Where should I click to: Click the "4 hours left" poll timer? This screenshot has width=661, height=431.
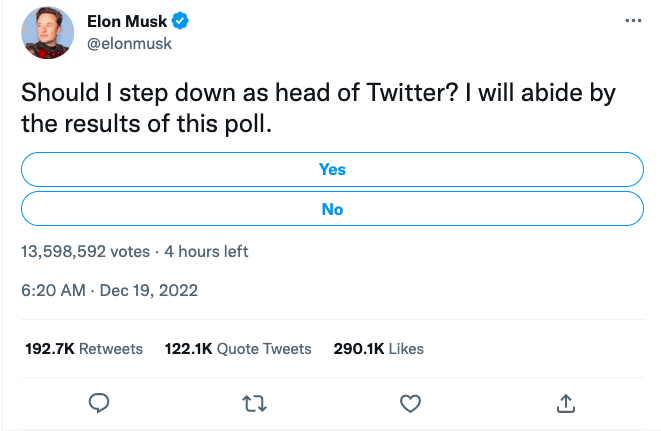click(x=206, y=251)
